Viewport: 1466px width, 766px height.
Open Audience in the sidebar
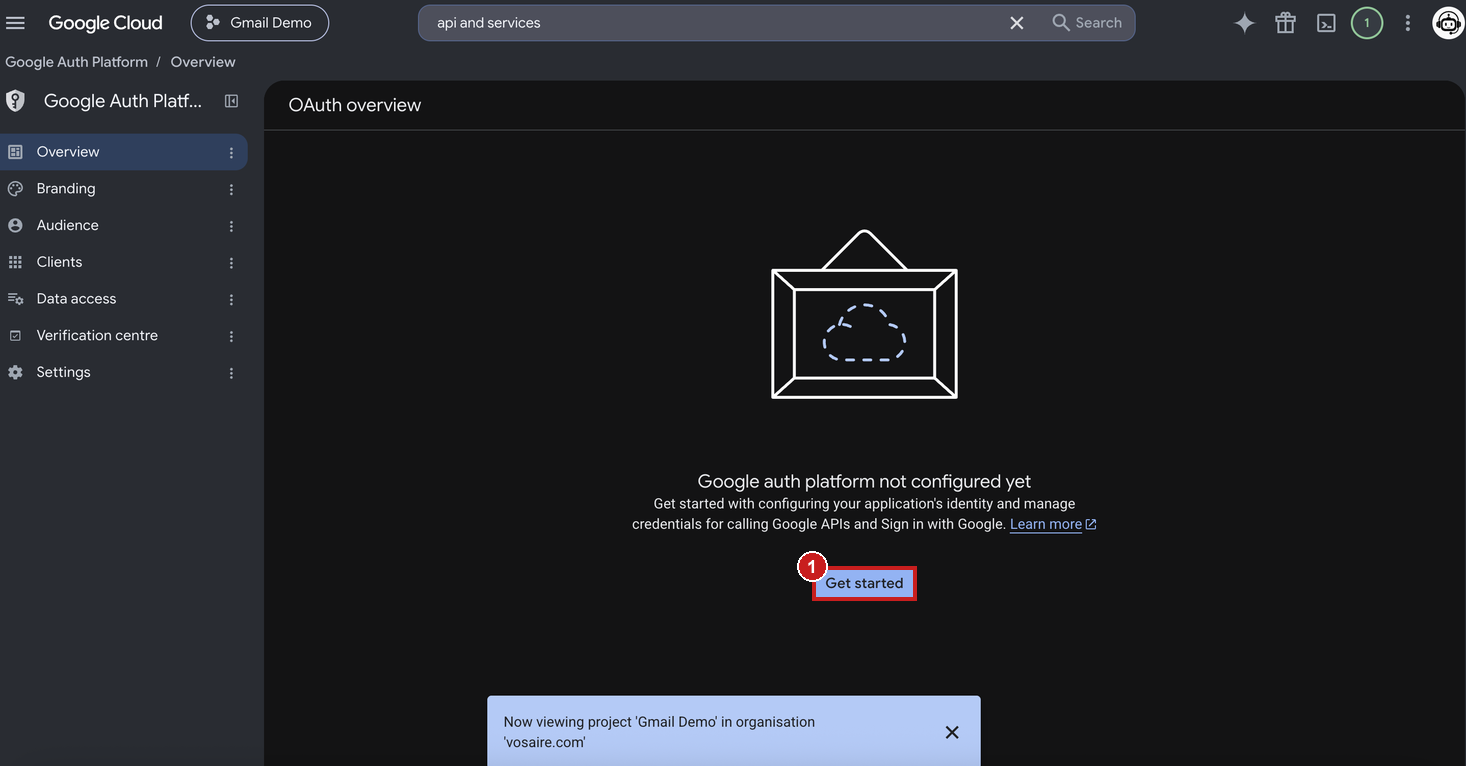pyautogui.click(x=124, y=226)
